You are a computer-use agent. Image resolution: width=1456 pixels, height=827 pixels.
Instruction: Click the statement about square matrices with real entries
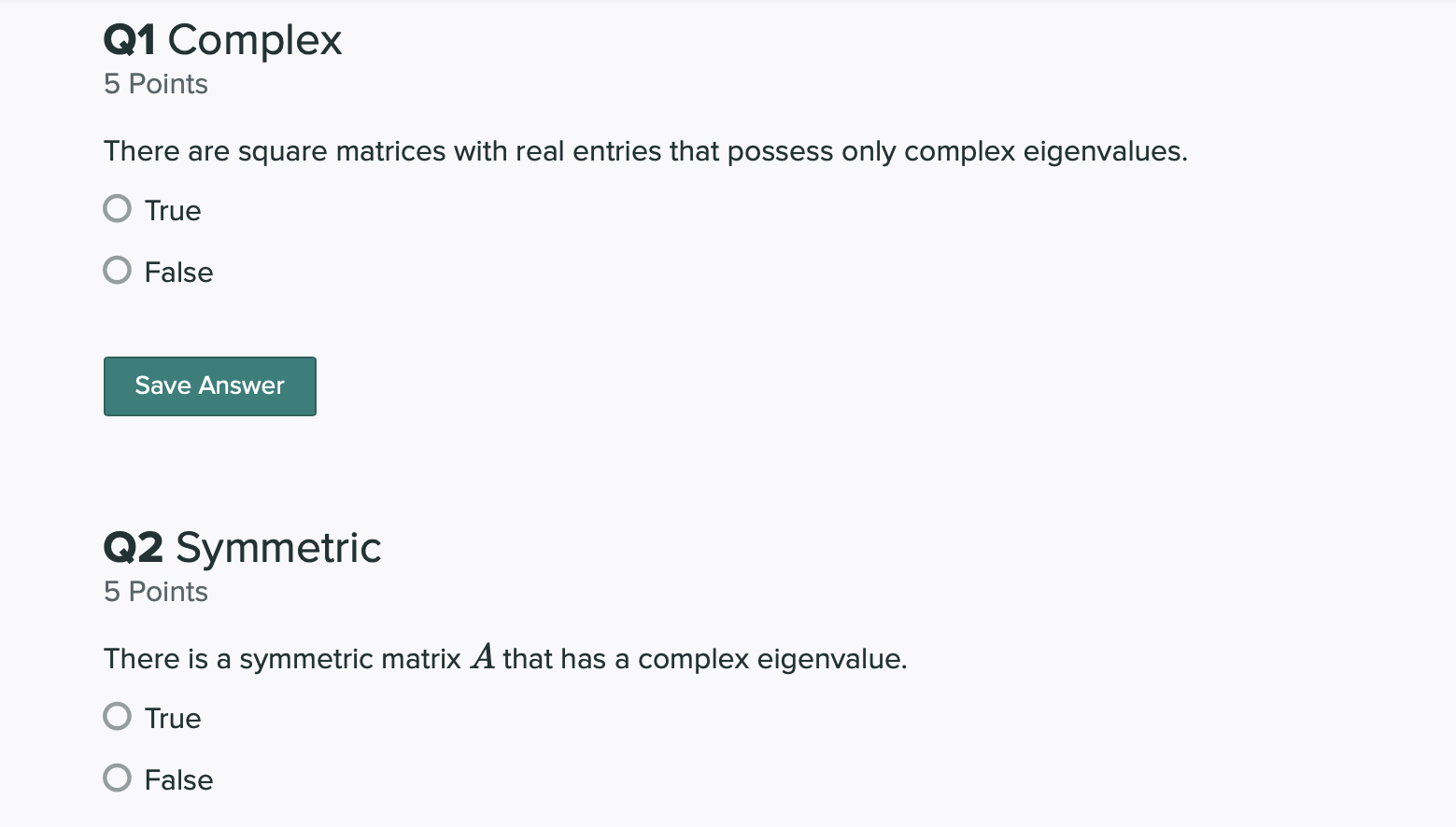coord(645,152)
